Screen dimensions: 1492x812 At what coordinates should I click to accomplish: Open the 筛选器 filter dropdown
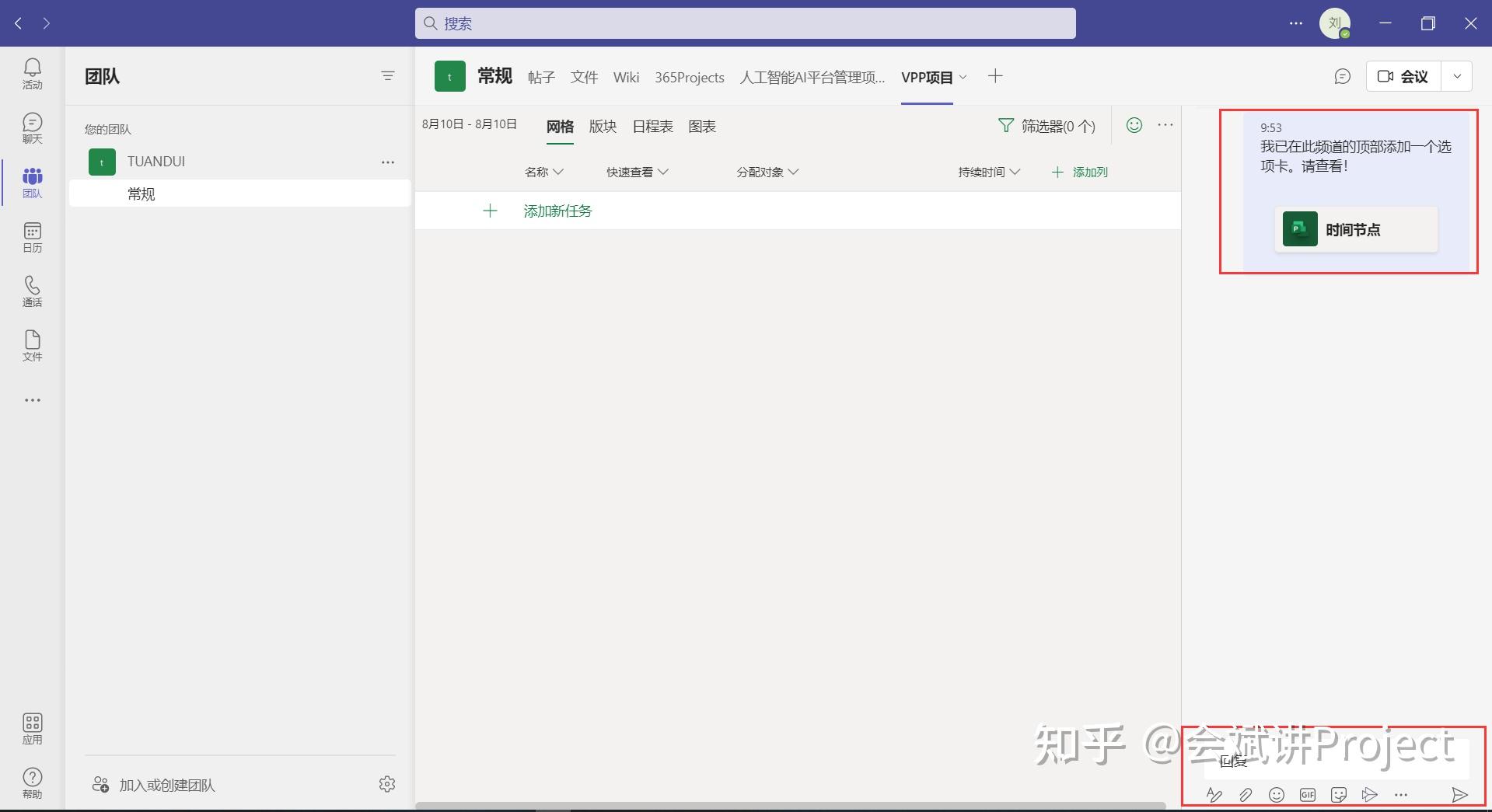(1046, 126)
